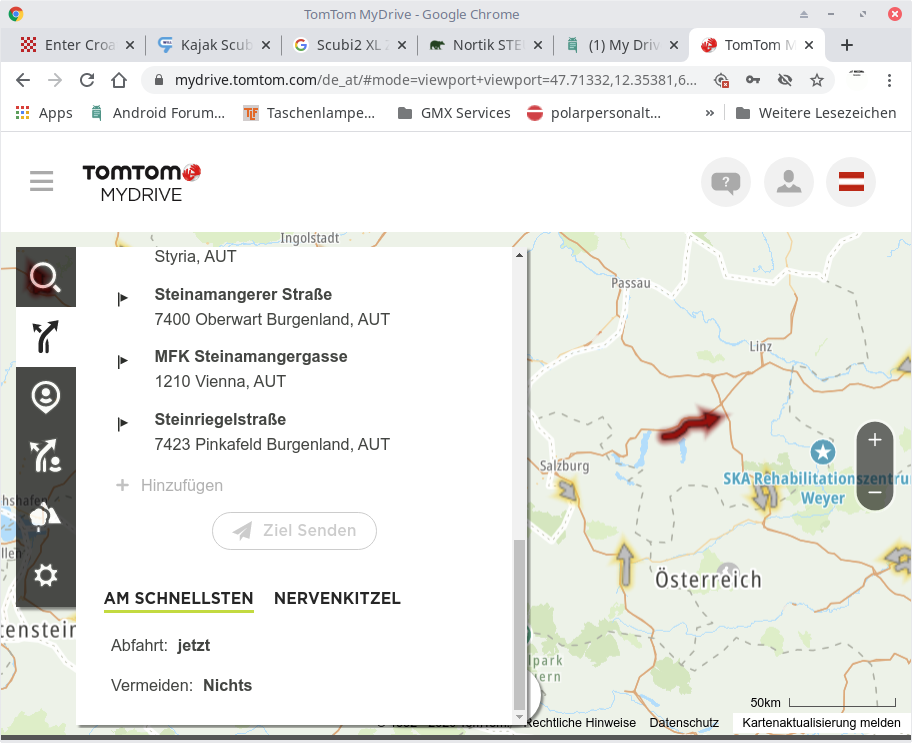
Task: Close the Kajak Scub tab
Action: coord(266,45)
